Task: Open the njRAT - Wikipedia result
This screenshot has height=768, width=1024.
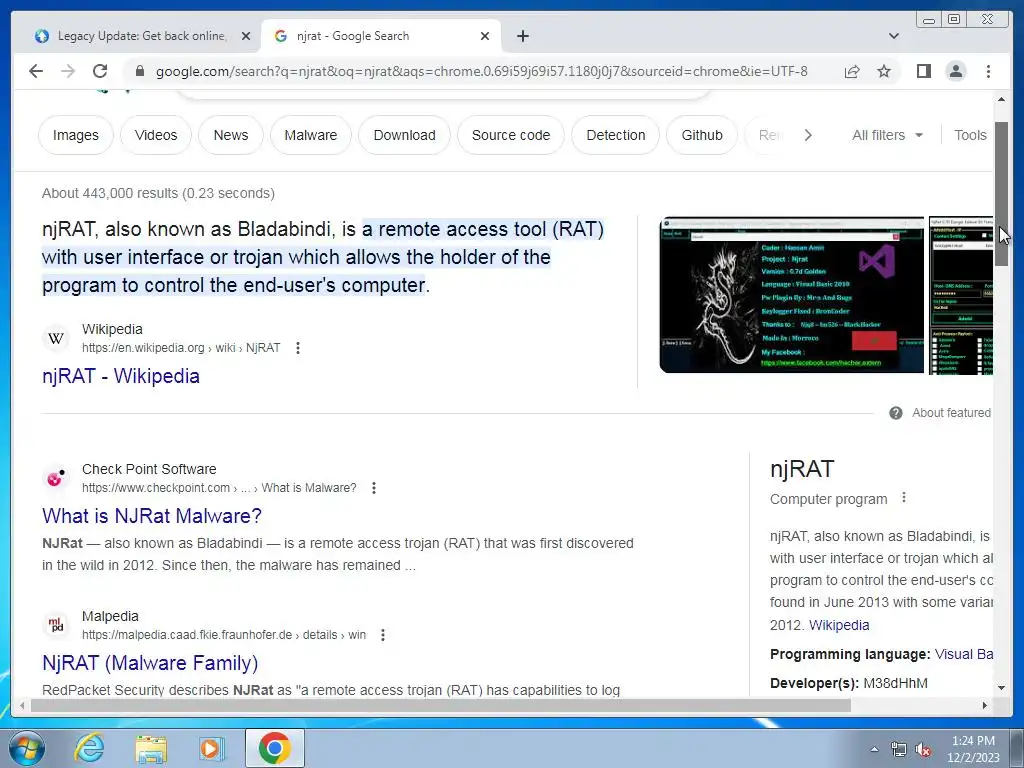Action: (x=121, y=376)
